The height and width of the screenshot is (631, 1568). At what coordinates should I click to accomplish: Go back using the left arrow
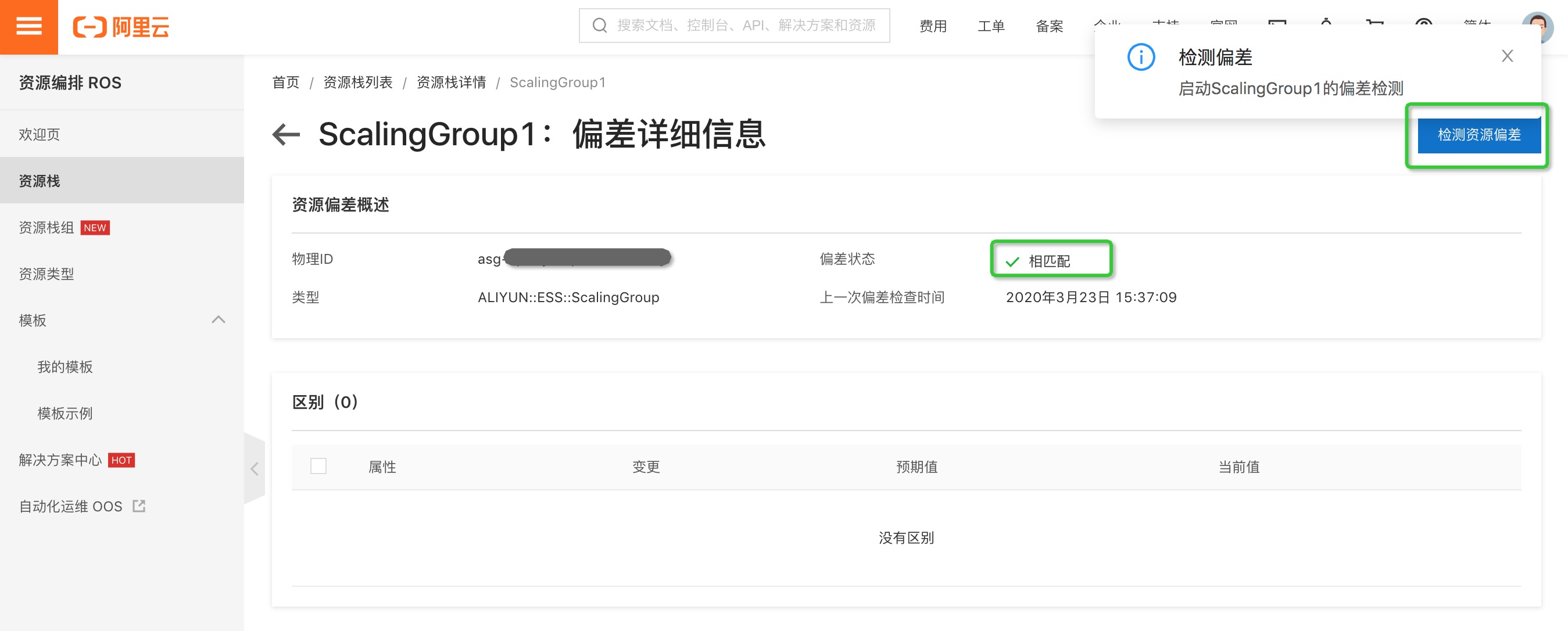coord(286,134)
